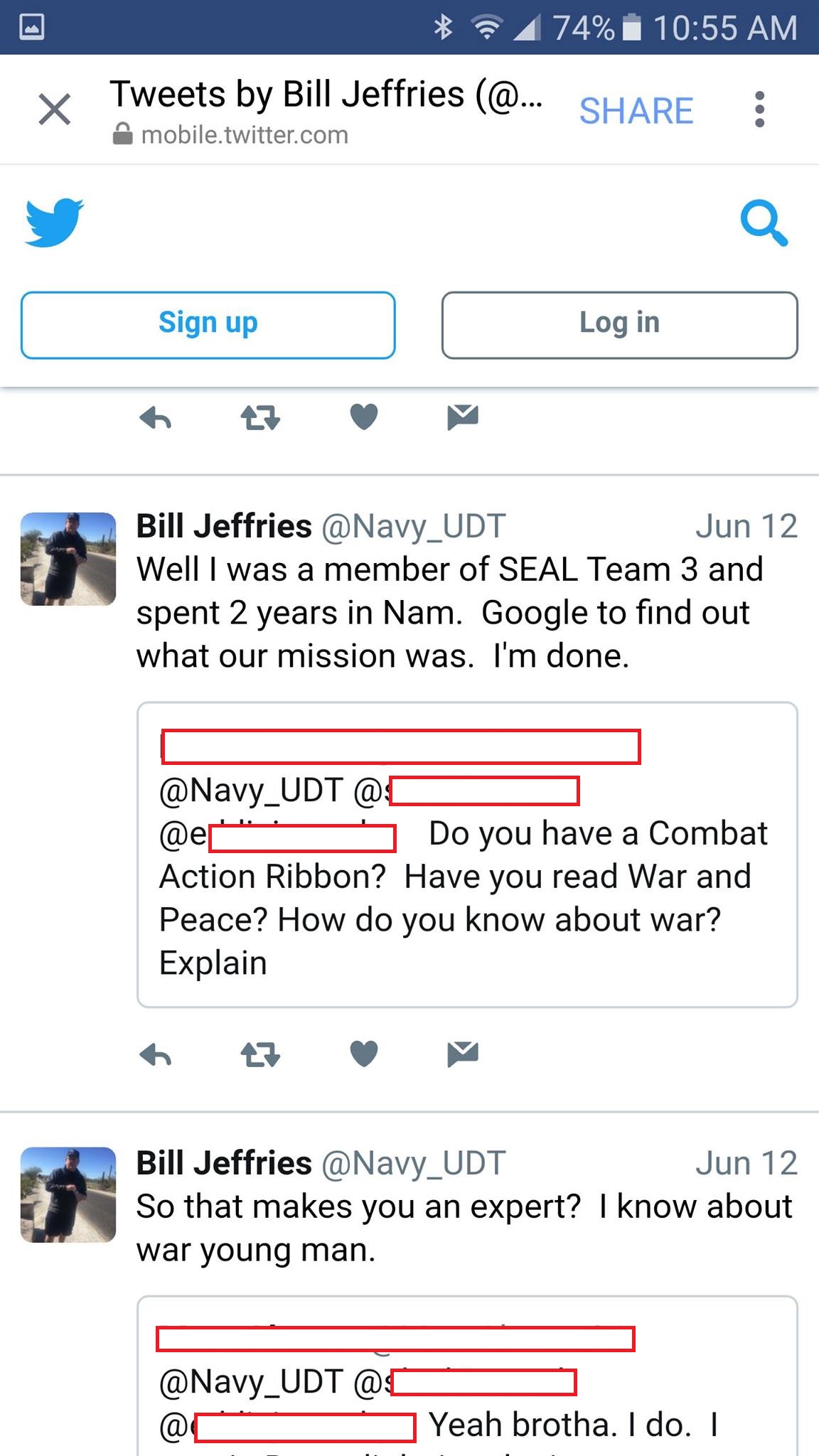Close the in-app browser tab
The width and height of the screenshot is (819, 1456).
click(x=55, y=109)
